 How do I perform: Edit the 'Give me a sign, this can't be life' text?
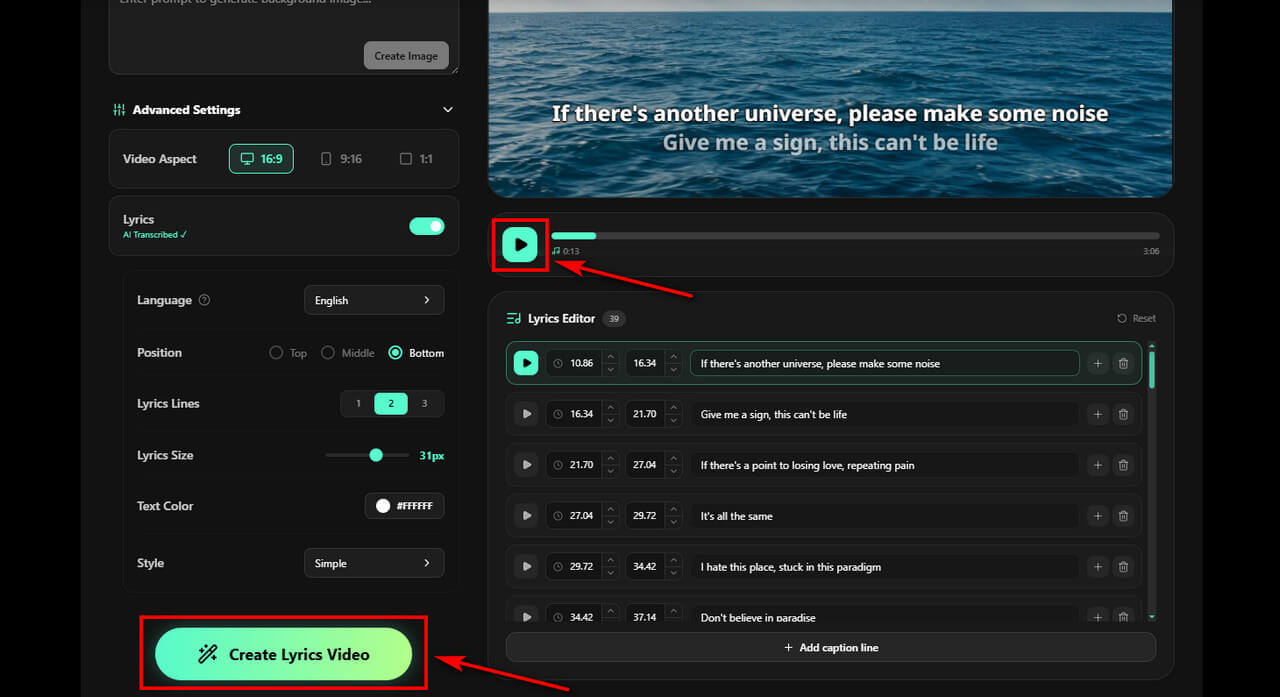click(885, 414)
